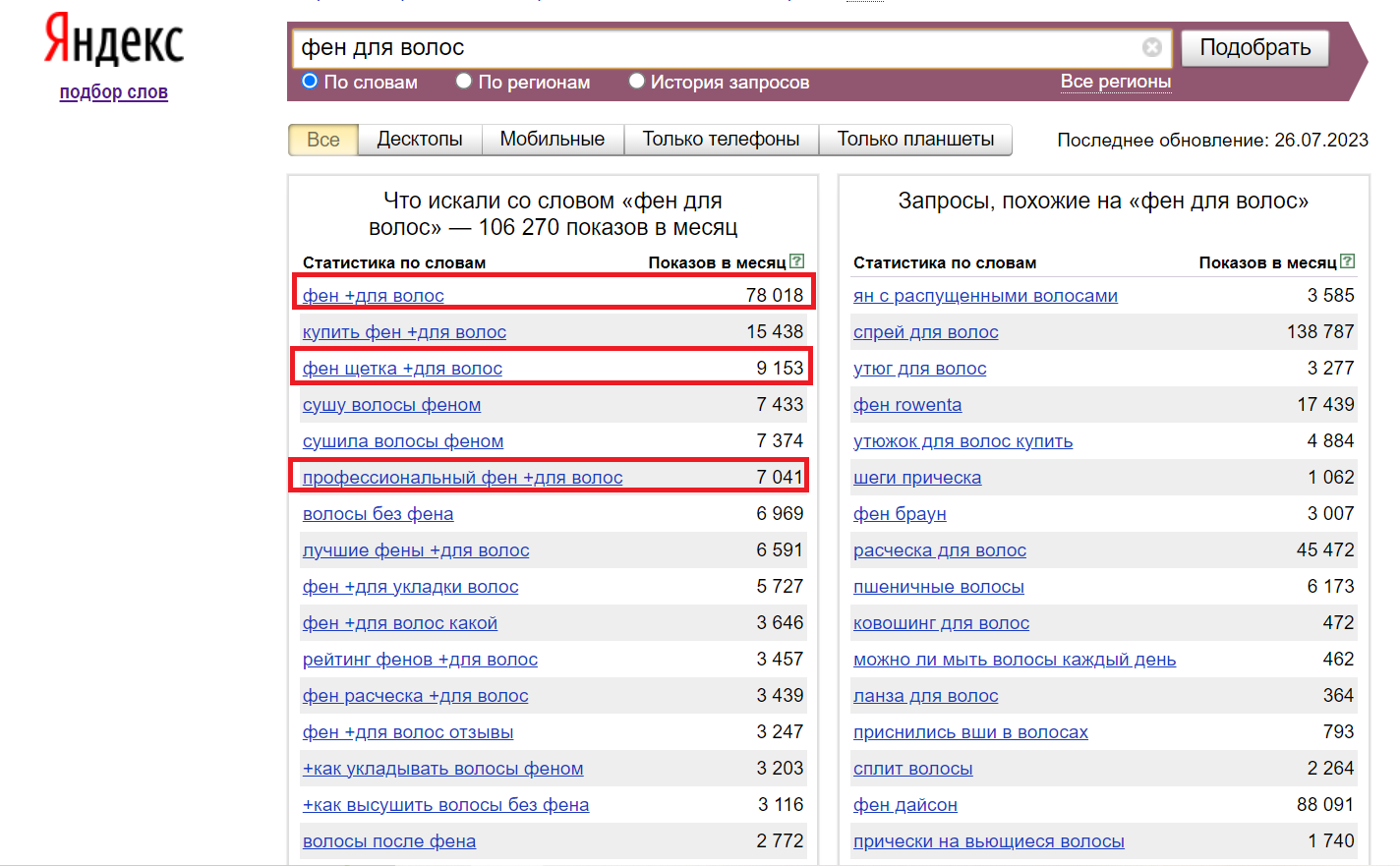Open the 'фен дайсон' link
1400x866 pixels.
pos(905,805)
